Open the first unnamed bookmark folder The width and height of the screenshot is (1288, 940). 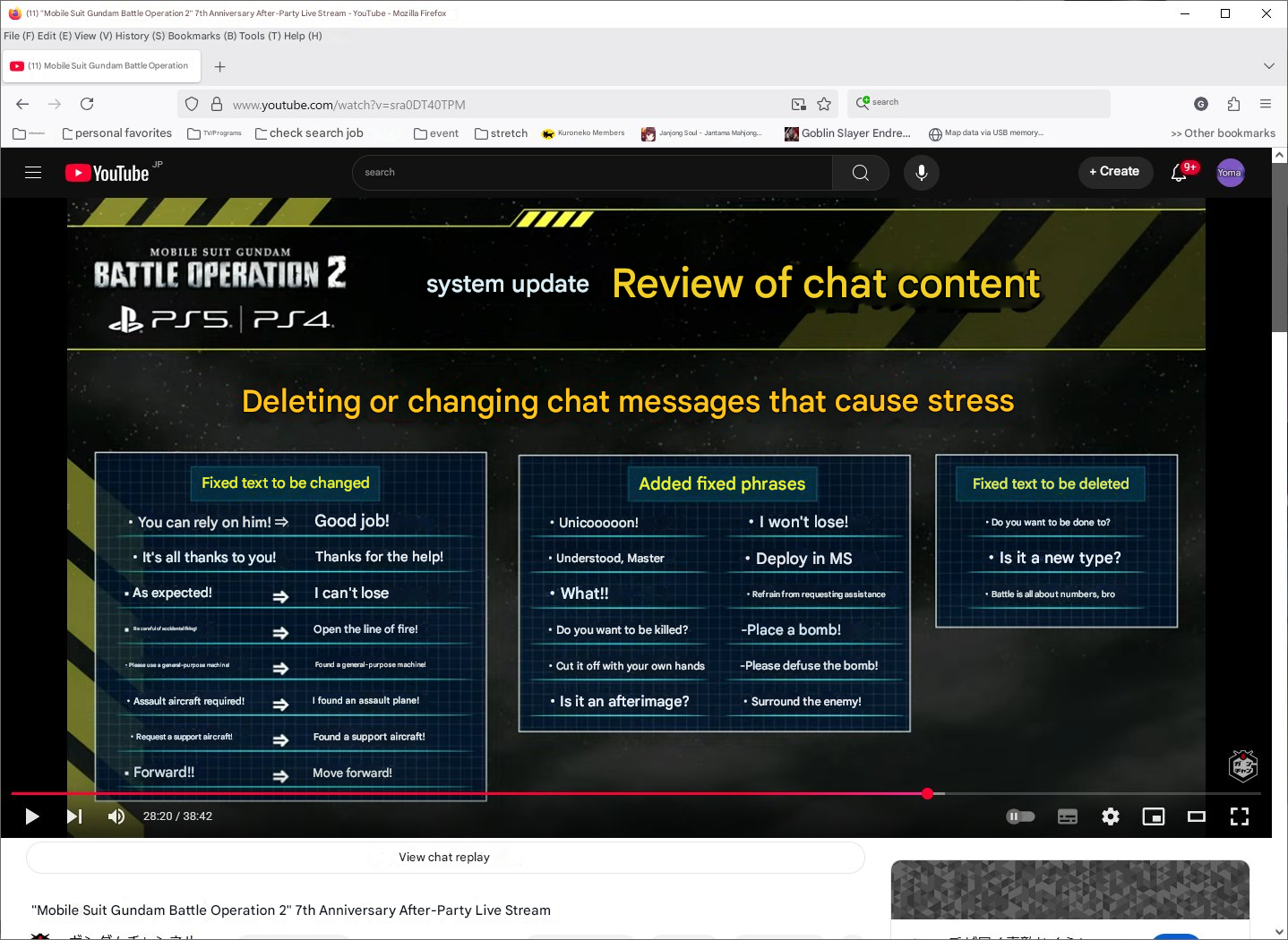click(29, 133)
